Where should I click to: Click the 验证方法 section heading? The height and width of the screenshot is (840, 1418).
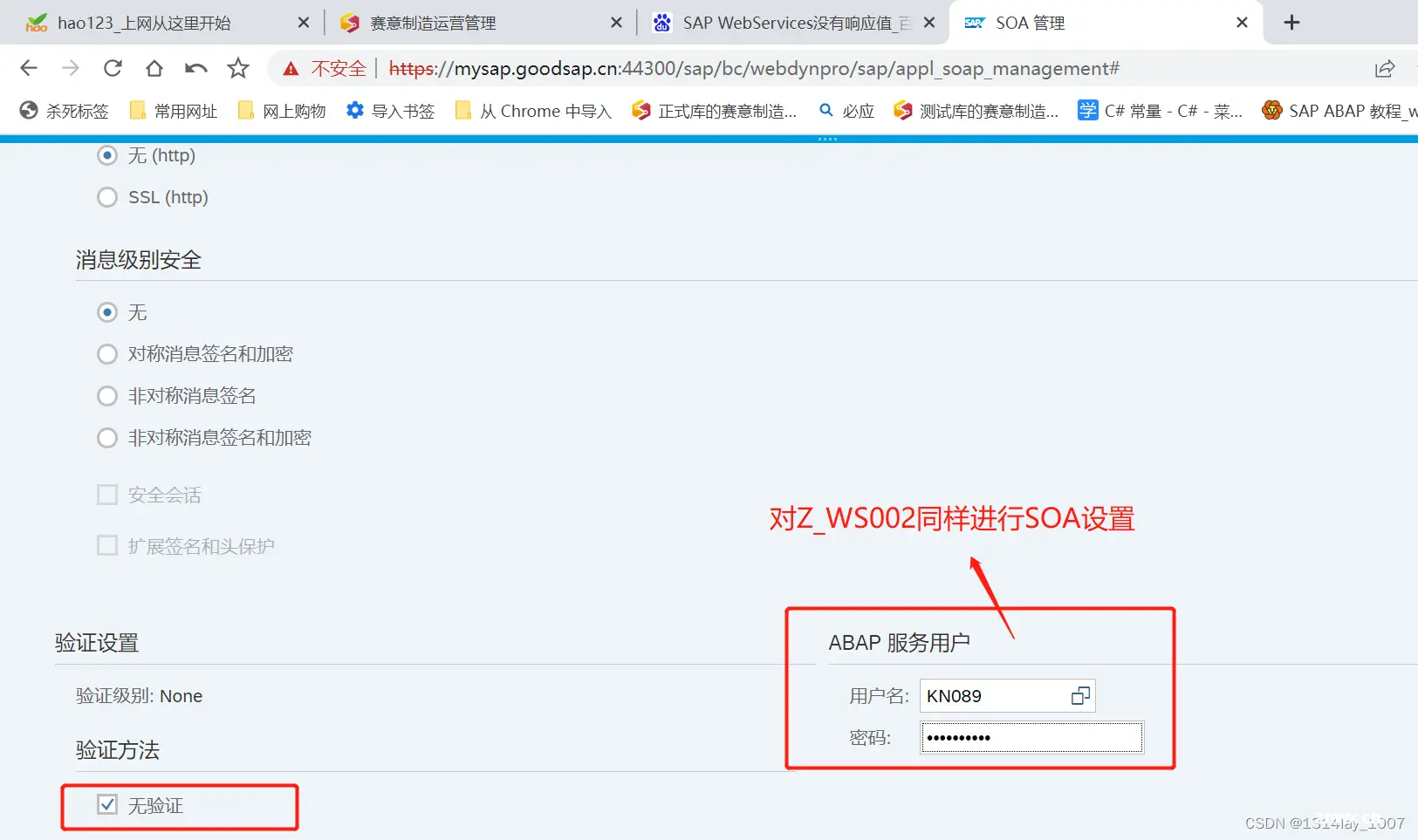(x=118, y=750)
